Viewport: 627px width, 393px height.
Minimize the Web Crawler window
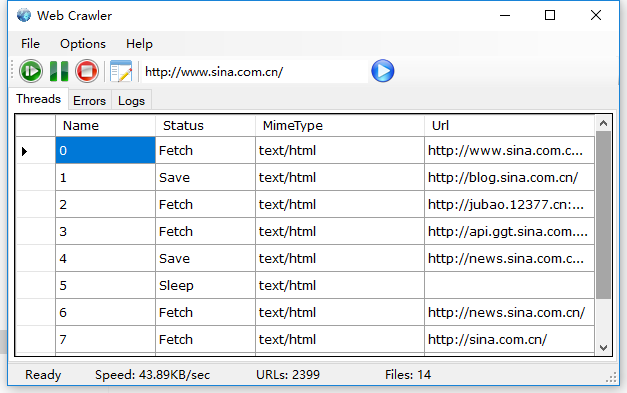pyautogui.click(x=505, y=15)
